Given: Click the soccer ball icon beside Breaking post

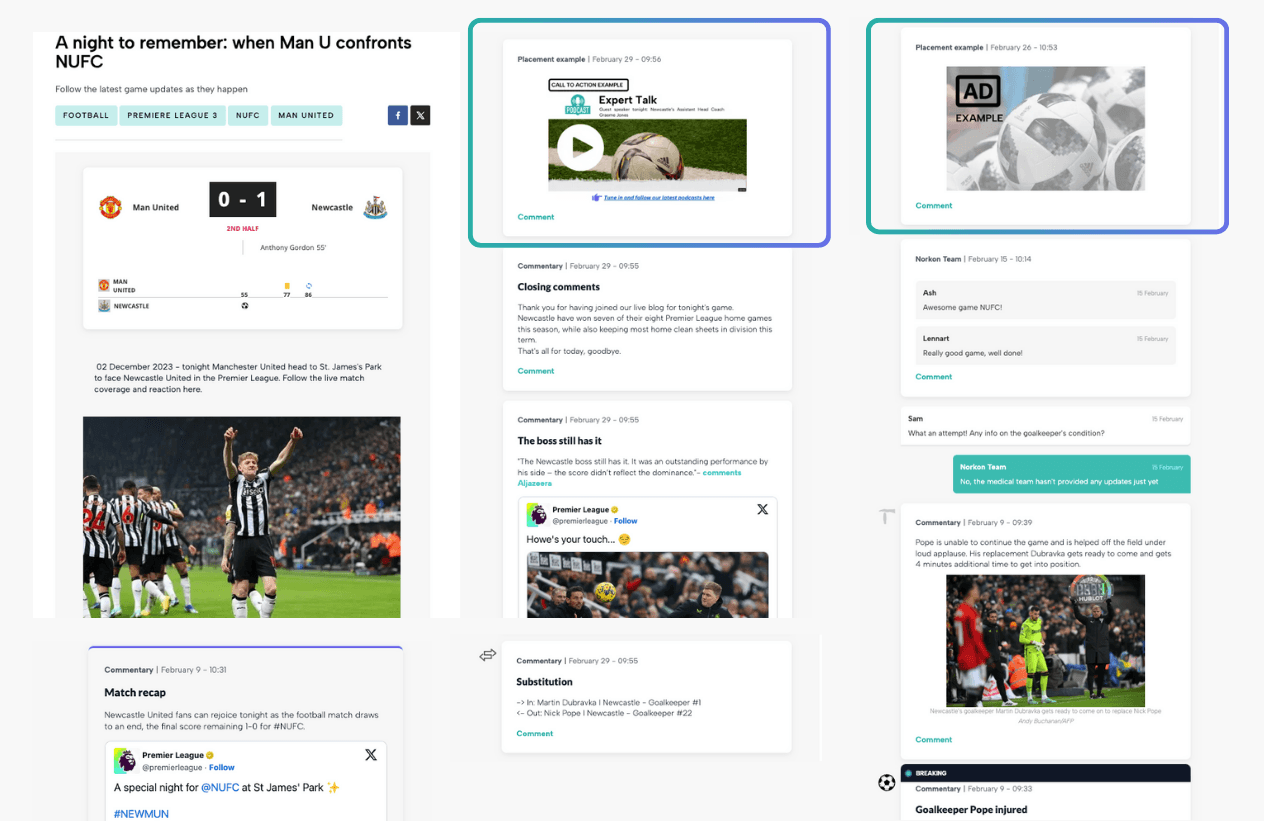Looking at the screenshot, I should click(886, 782).
